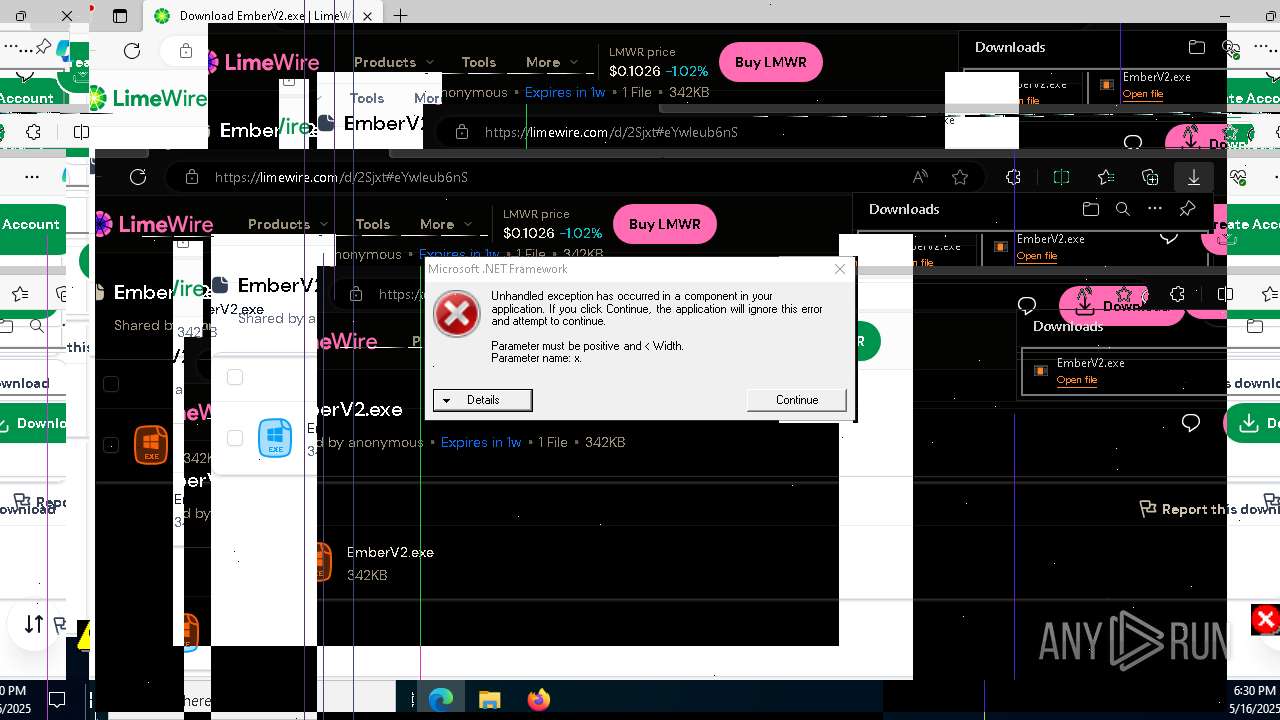
Task: Tick the upper white checkbox
Action: pos(235,377)
